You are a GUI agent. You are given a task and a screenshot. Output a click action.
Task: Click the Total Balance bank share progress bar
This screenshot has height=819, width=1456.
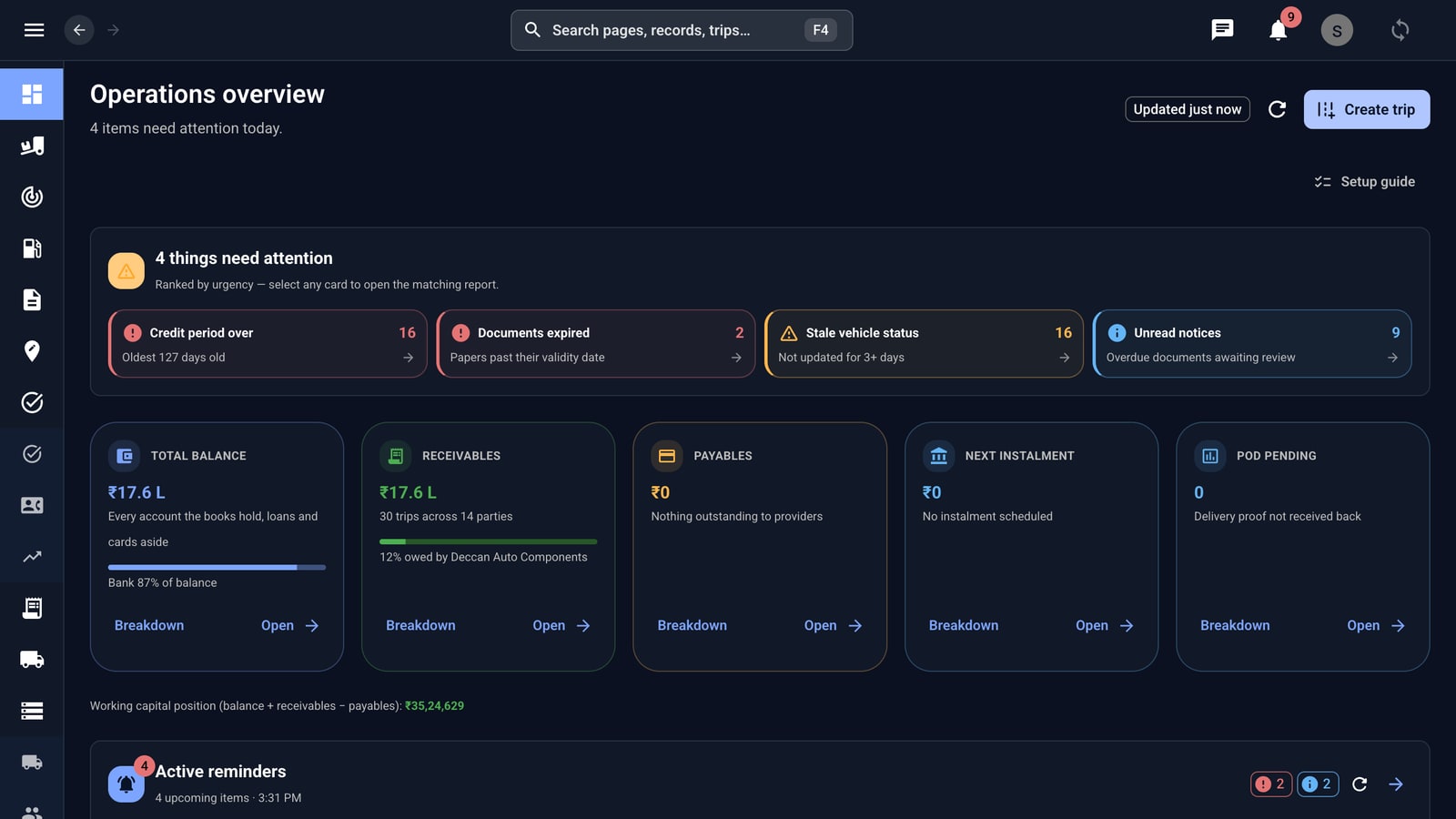coord(217,567)
